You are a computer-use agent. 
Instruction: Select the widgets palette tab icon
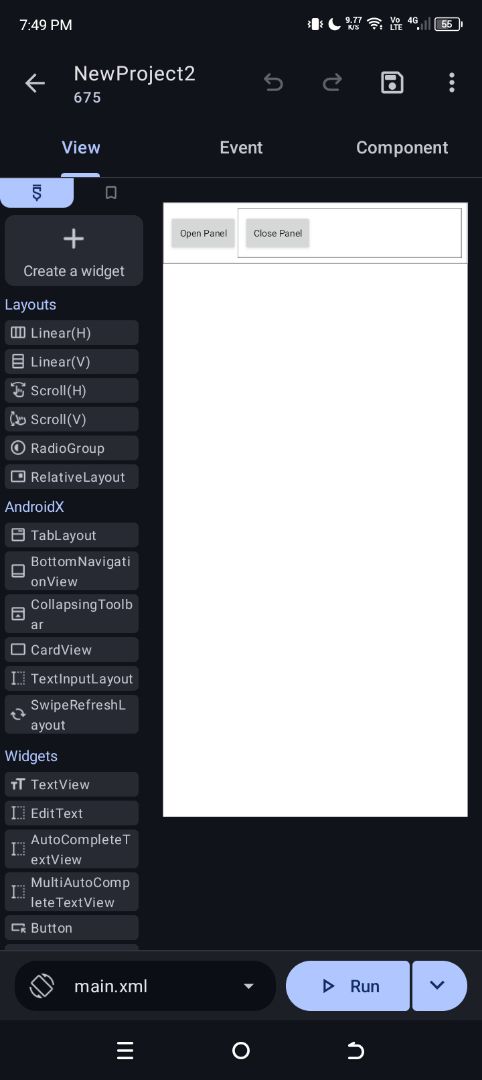click(36, 193)
